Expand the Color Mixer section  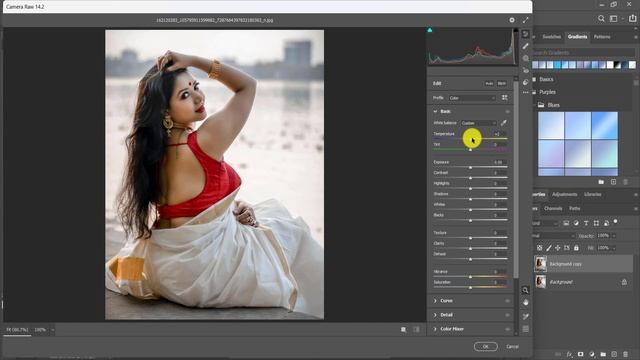click(435, 329)
